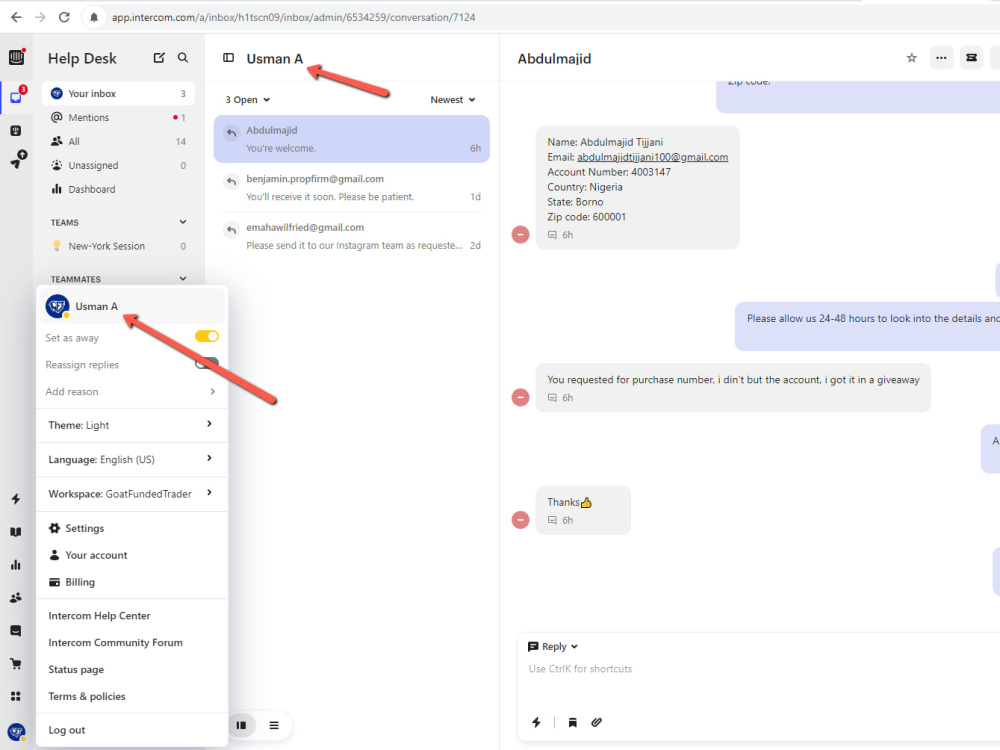Expand the Language: English (US) submenu
The height and width of the screenshot is (750, 1000).
(131, 459)
